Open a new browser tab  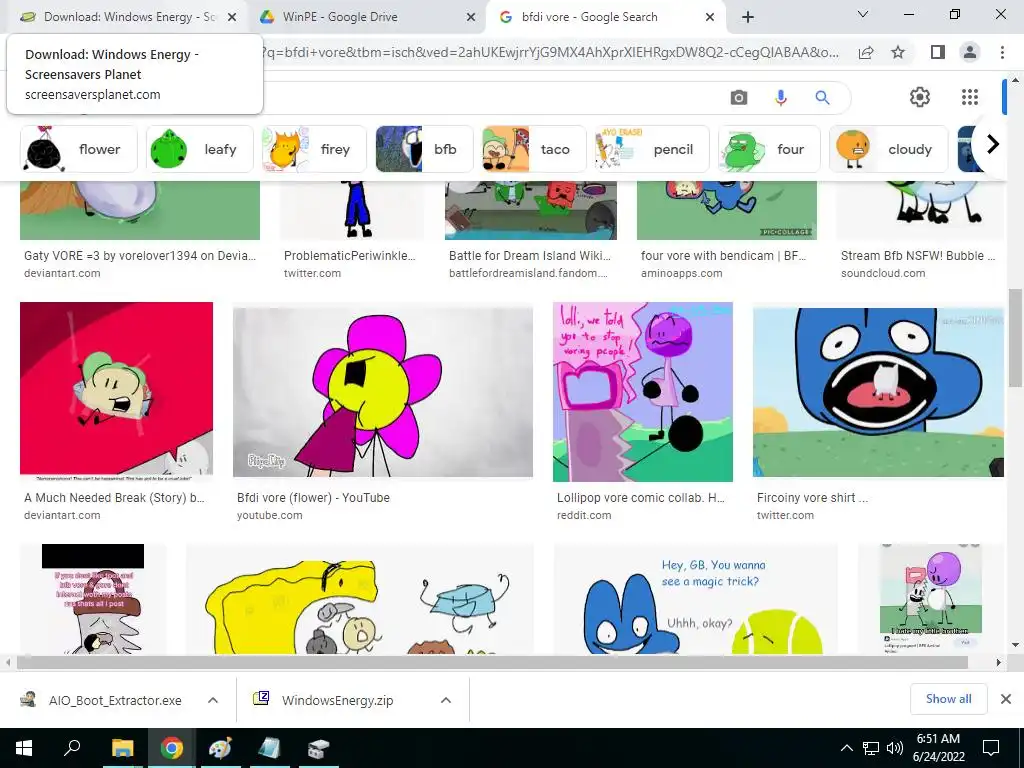(x=748, y=18)
